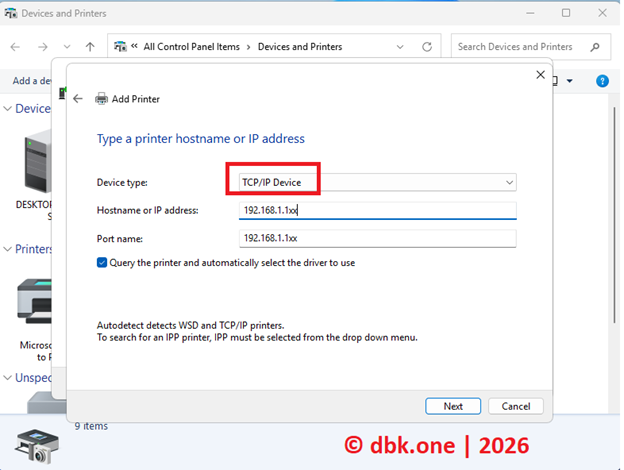624x470 pixels.
Task: Click the printer icon beside Add Printer title
Action: click(x=101, y=99)
